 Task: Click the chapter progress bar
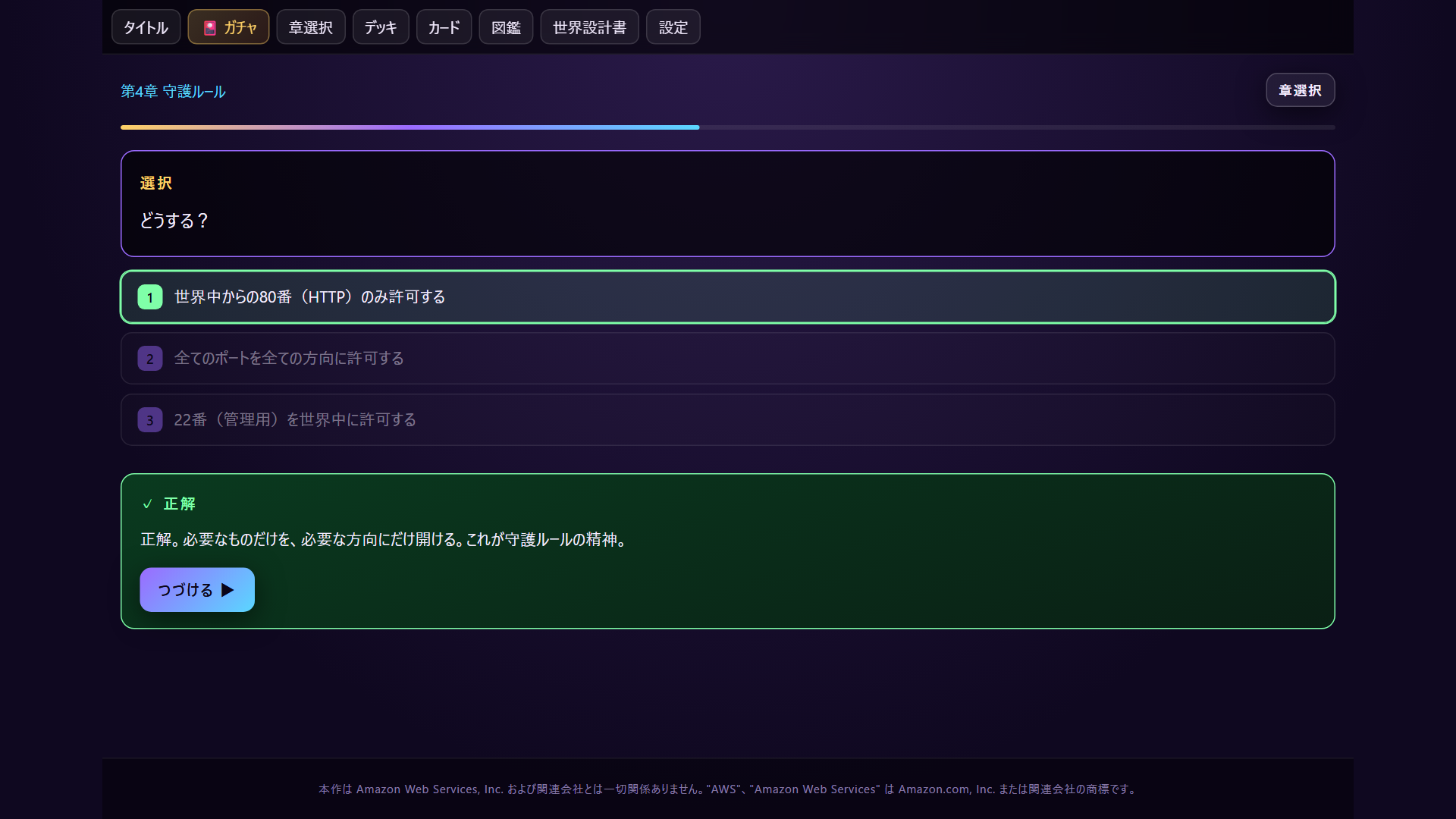coord(727,127)
